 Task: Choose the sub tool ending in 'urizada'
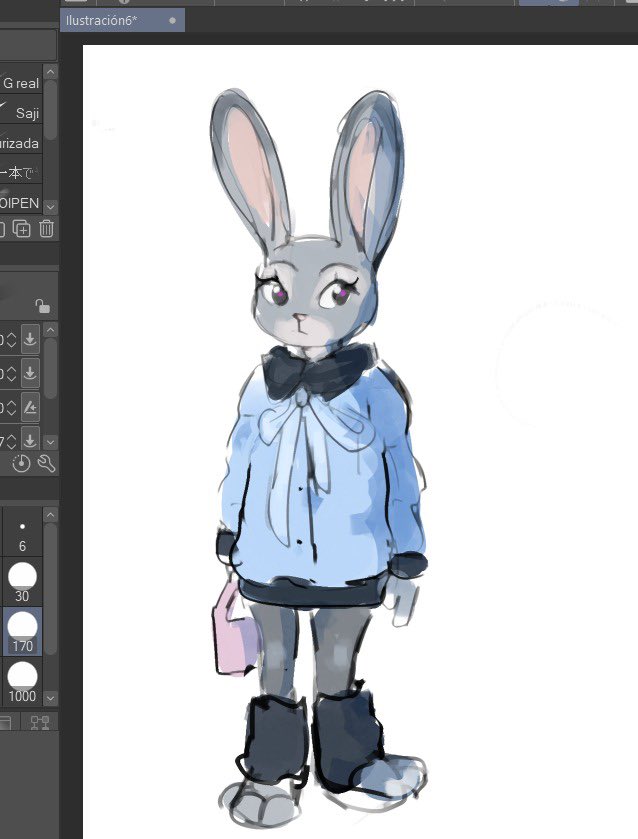pyautogui.click(x=21, y=143)
